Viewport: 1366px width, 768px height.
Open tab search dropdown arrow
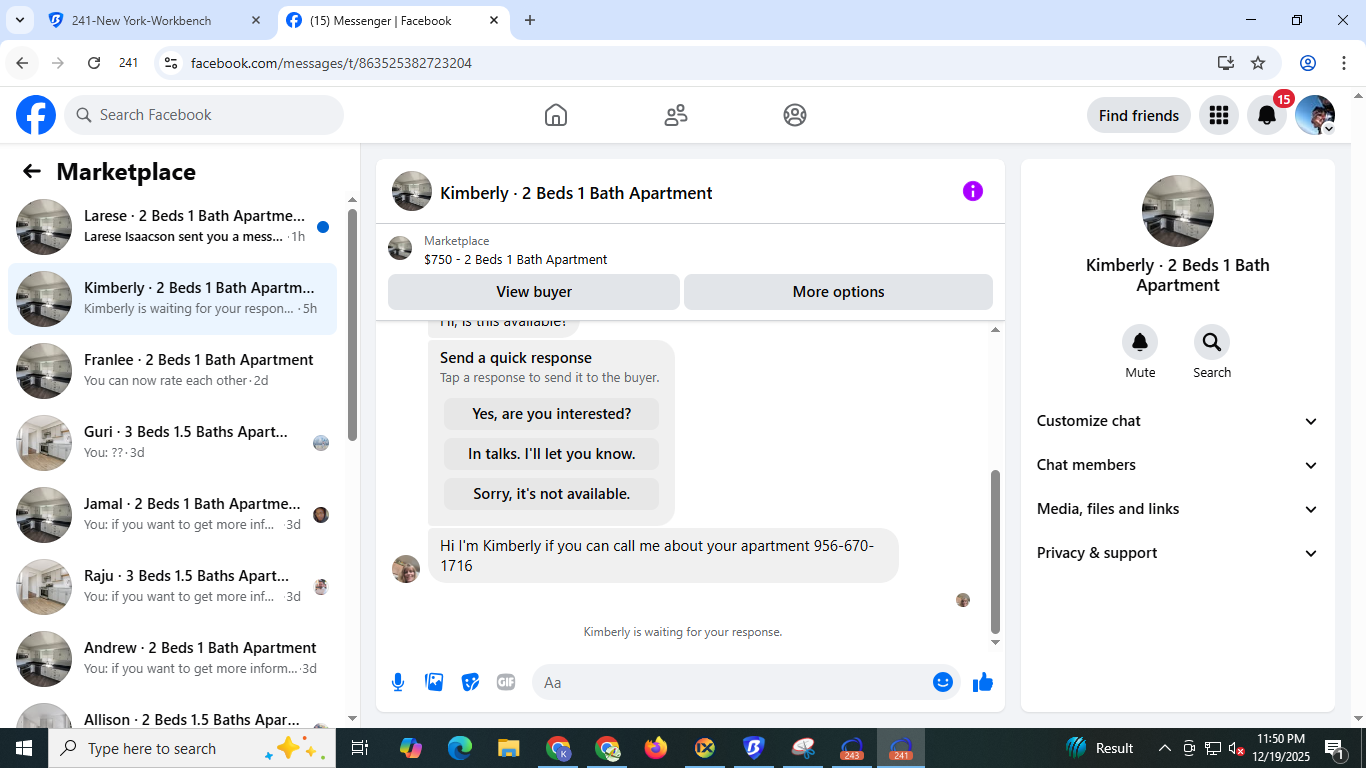(x=19, y=20)
